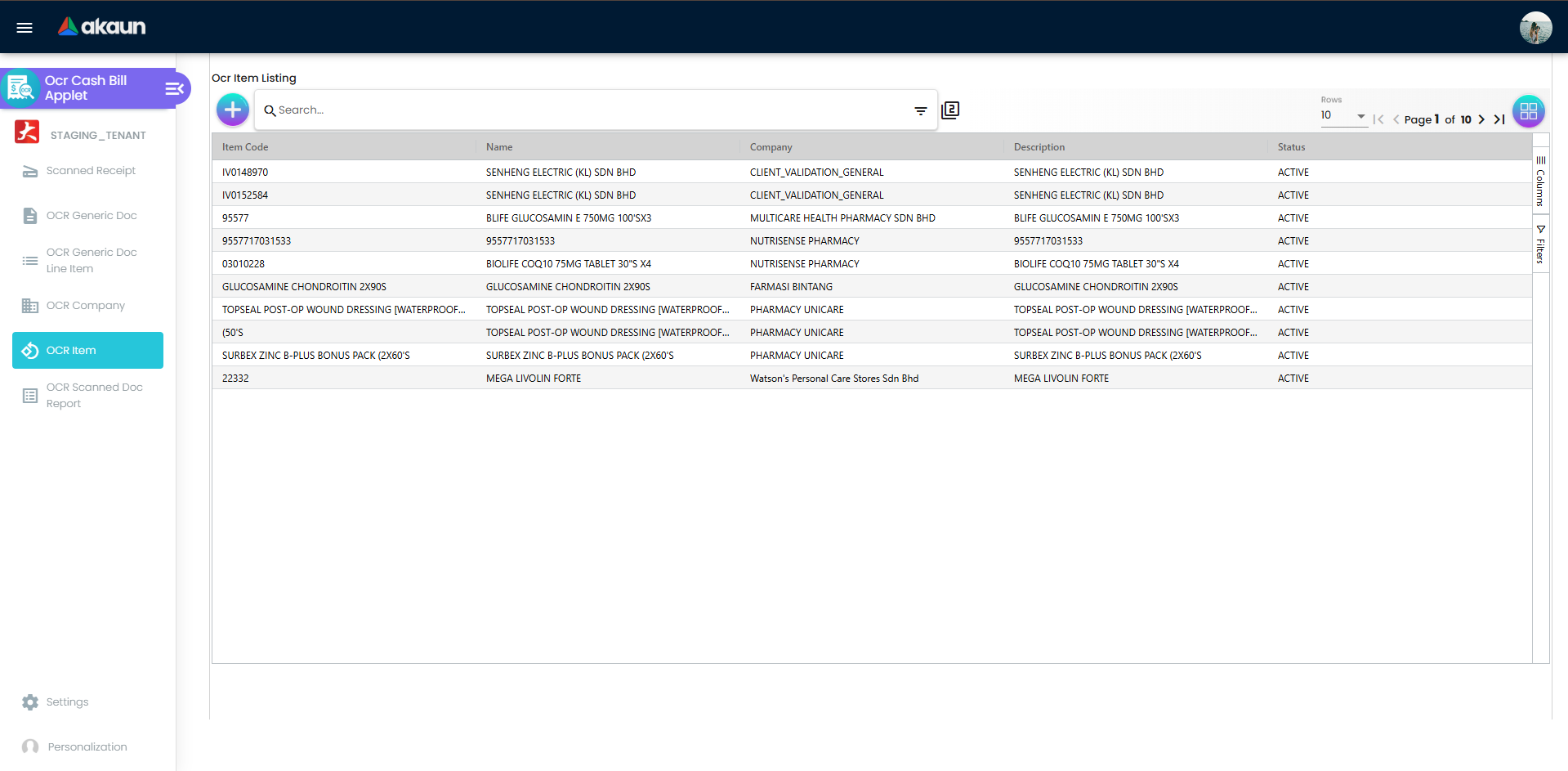Click MEGA LIVOLIN FORTE name cell
Screen dimensions: 1568x771
tap(608, 379)
